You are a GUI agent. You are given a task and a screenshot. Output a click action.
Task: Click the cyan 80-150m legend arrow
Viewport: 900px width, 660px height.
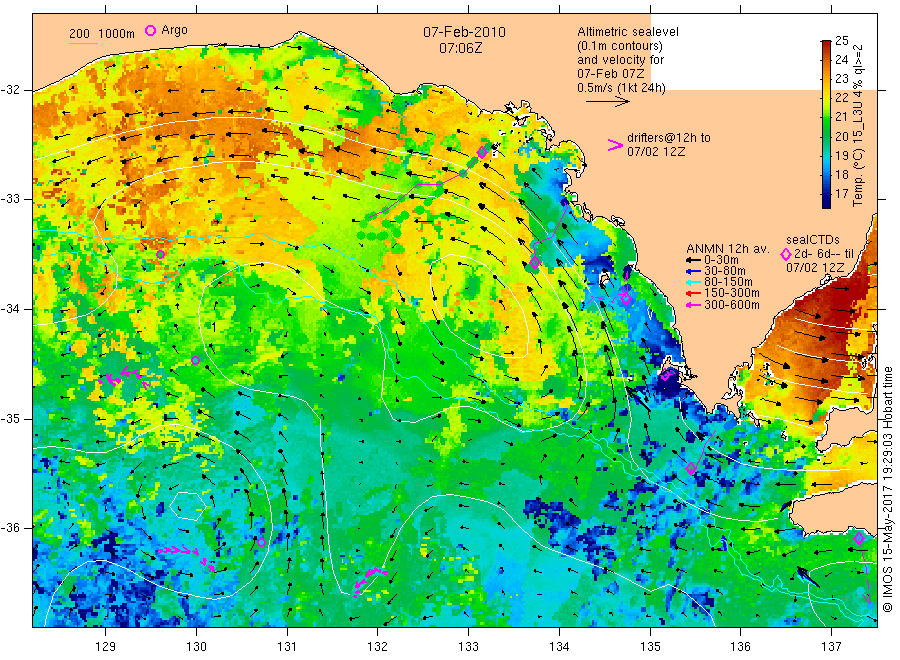pyautogui.click(x=693, y=282)
